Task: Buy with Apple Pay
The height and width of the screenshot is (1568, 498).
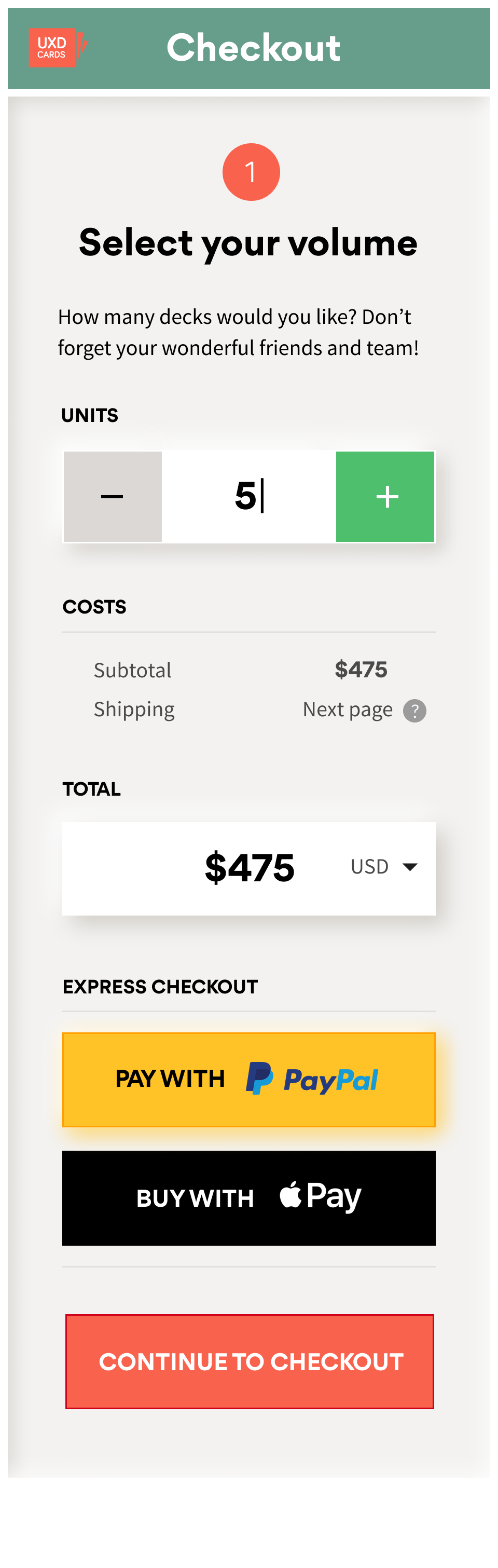Action: point(250,1195)
